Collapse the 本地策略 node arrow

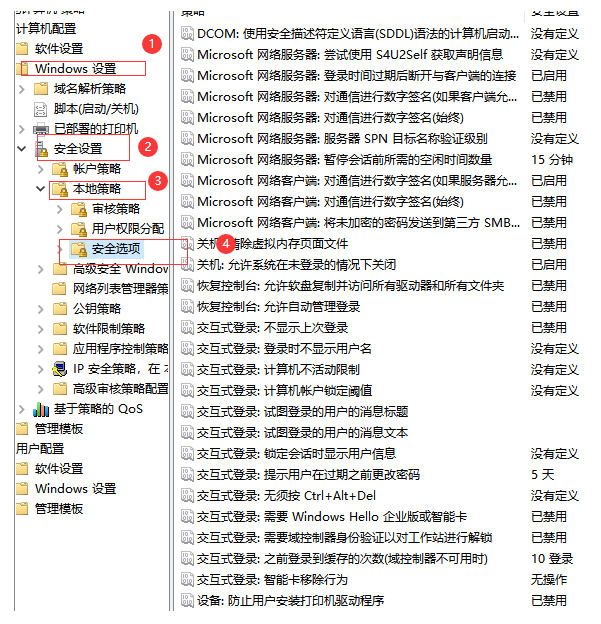click(x=41, y=188)
